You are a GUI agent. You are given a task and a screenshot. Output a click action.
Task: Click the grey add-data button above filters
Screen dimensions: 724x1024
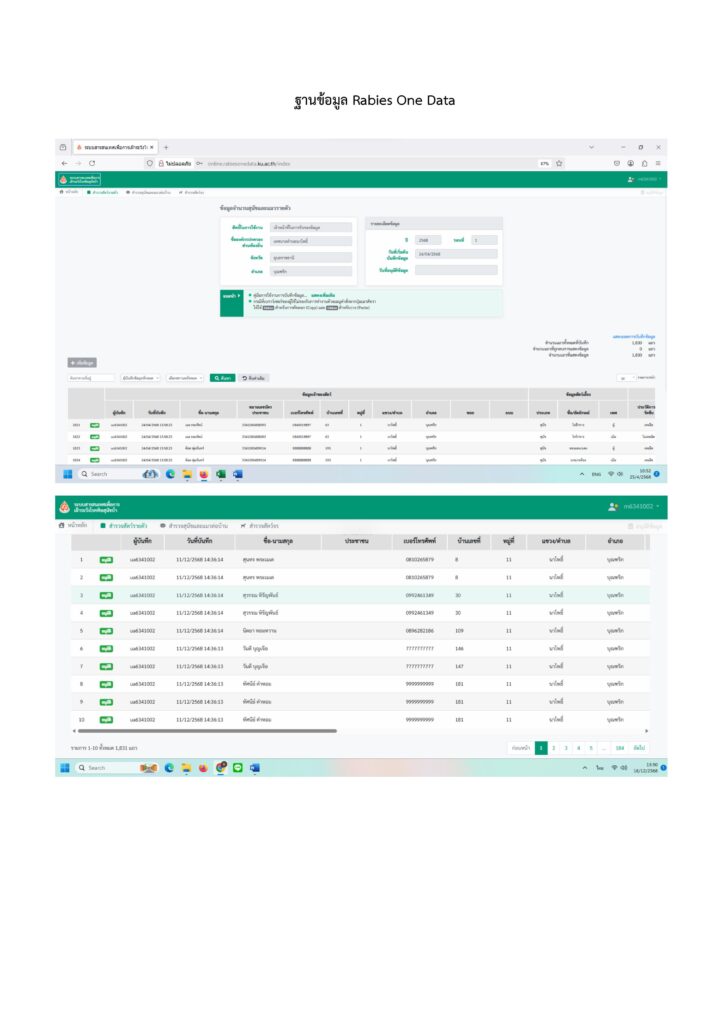[82, 362]
